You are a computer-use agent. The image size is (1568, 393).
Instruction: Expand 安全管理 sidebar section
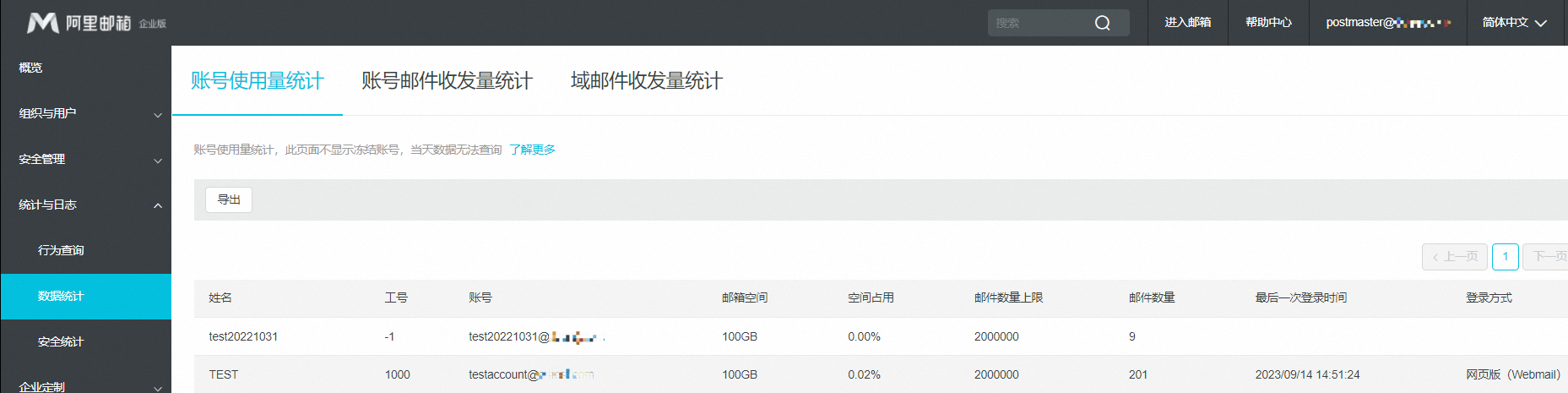pyautogui.click(x=85, y=159)
